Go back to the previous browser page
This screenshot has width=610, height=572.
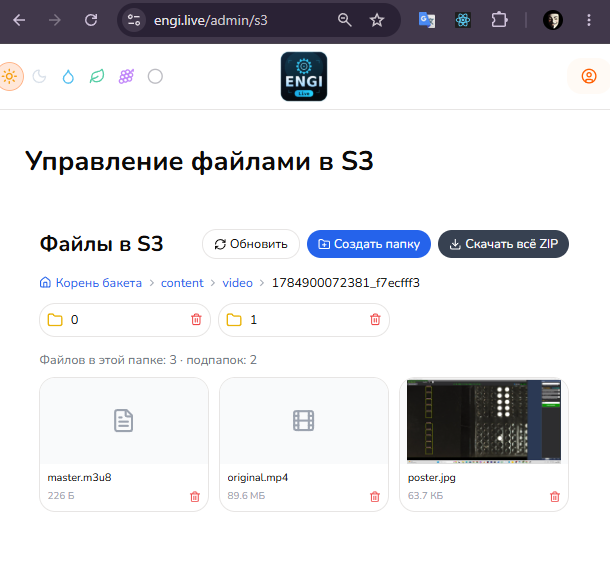click(19, 20)
